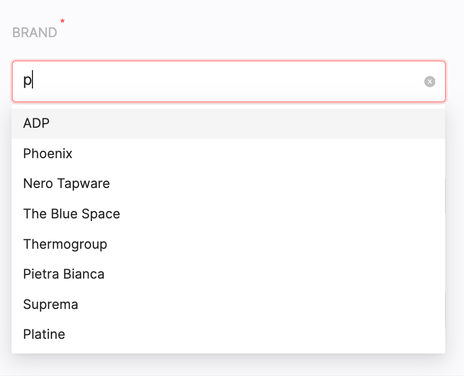Select ADP from the brand list
This screenshot has width=464, height=376.
point(228,123)
